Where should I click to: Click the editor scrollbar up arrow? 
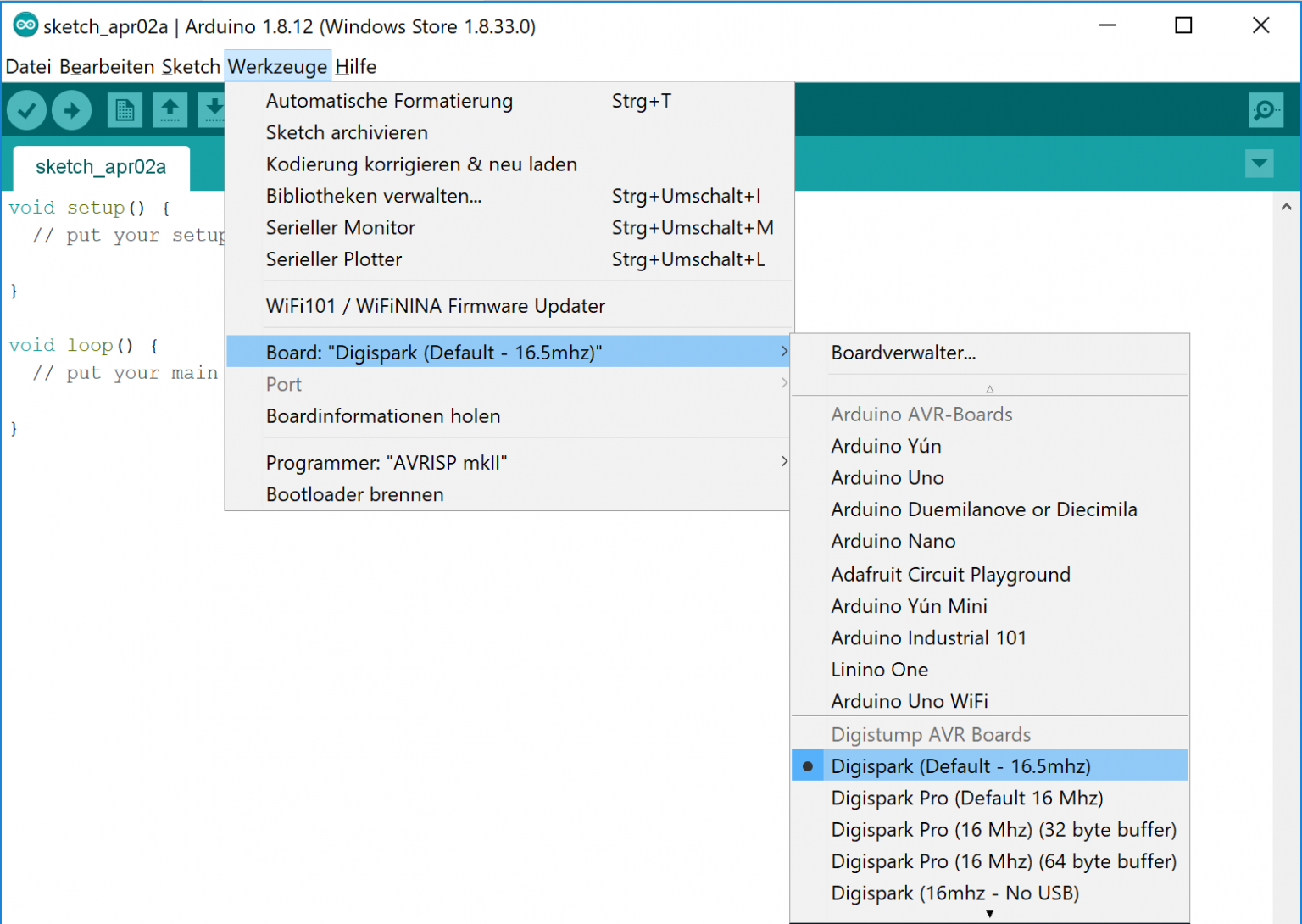1286,206
